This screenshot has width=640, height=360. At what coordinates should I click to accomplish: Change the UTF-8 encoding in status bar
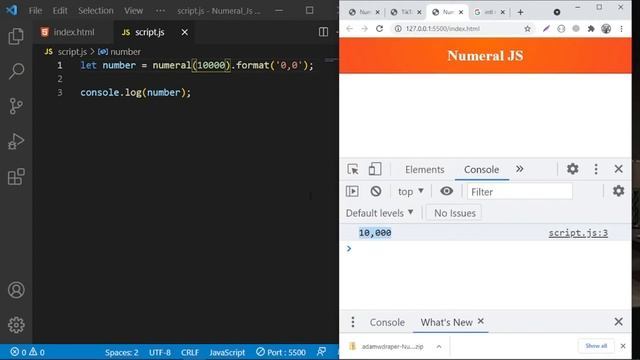coord(160,352)
